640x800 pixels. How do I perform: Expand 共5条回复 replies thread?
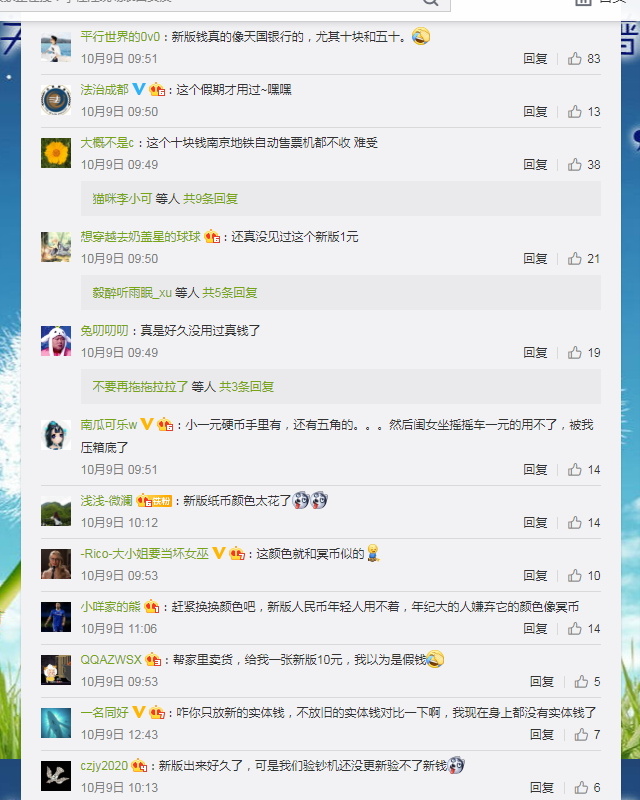[230, 292]
